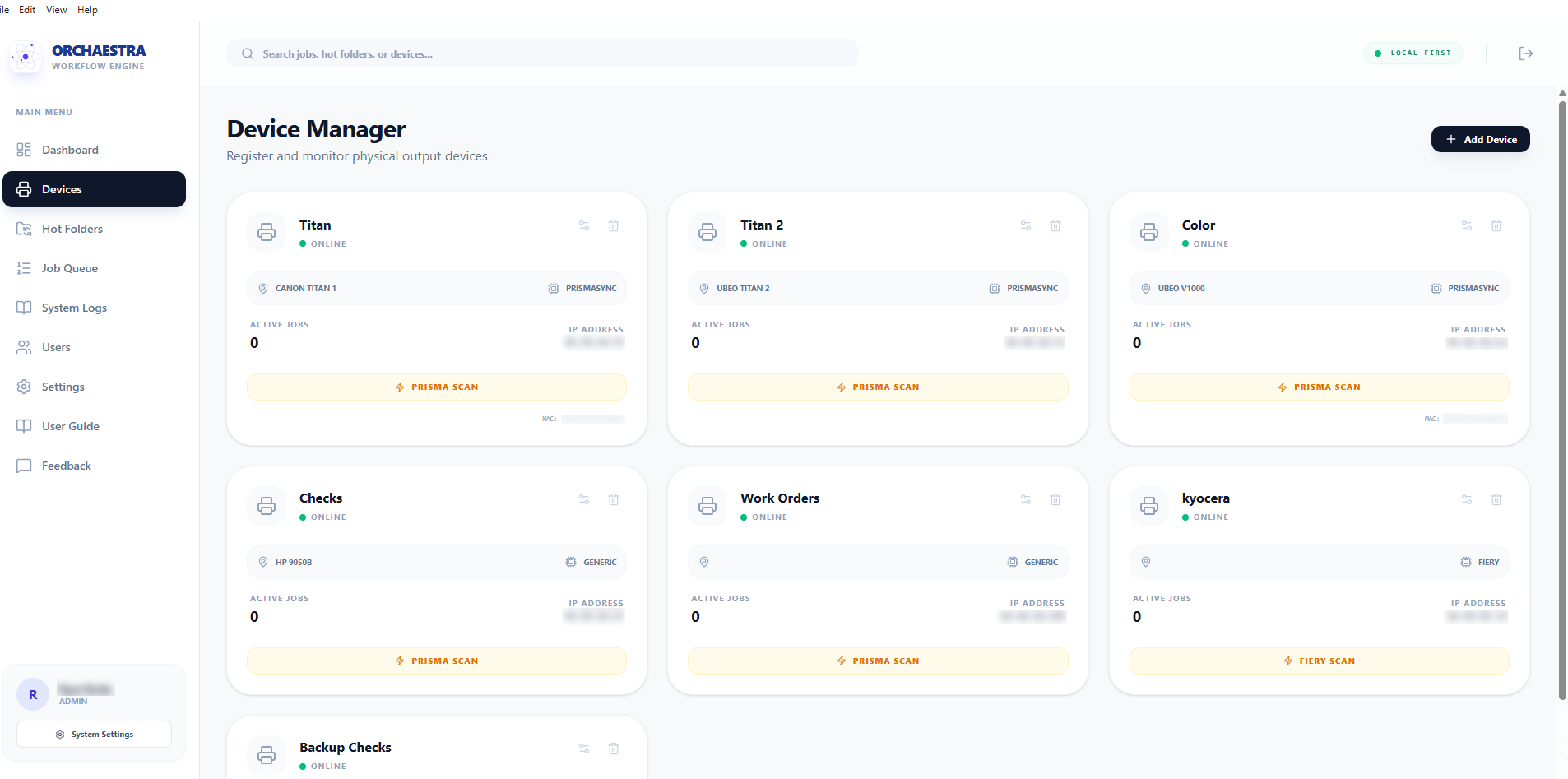Open configuration sliders icon for Checks device
This screenshot has width=1568, height=779.
tap(584, 499)
